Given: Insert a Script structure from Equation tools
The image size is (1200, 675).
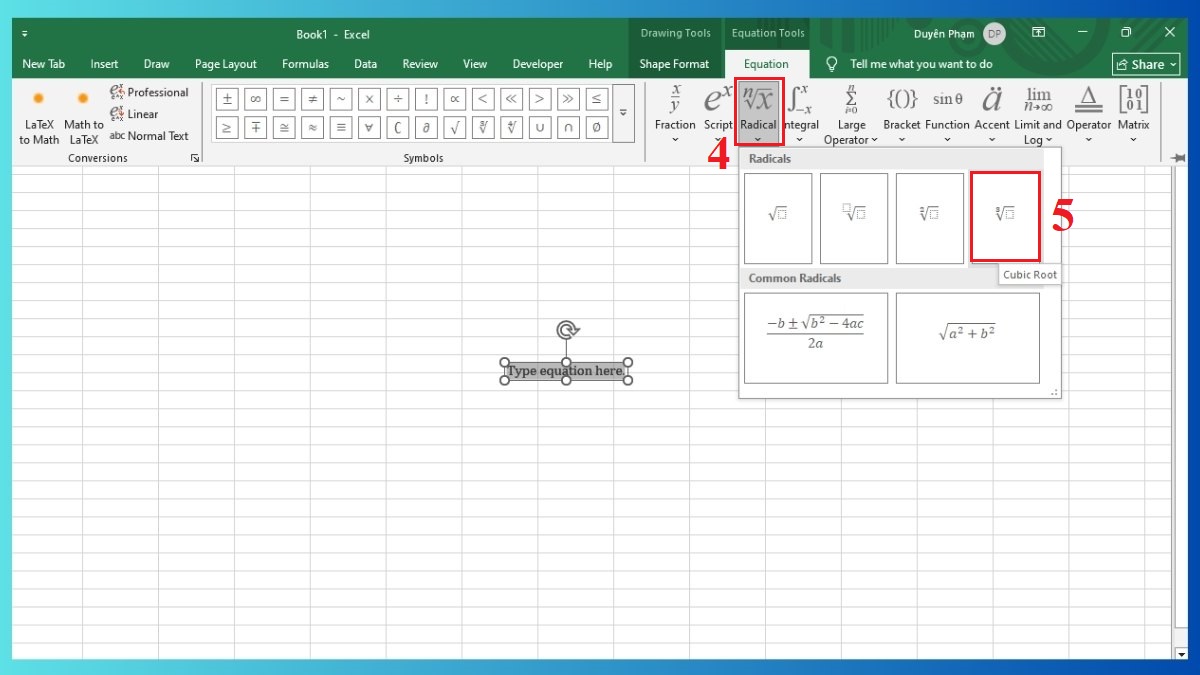Looking at the screenshot, I should [717, 110].
